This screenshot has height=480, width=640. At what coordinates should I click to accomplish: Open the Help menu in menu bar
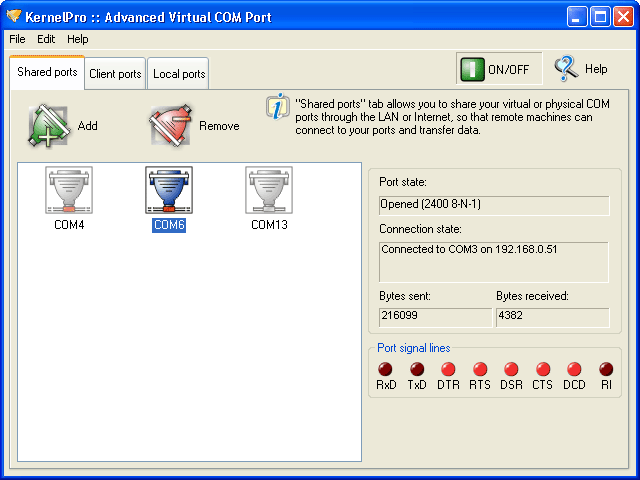click(x=78, y=39)
